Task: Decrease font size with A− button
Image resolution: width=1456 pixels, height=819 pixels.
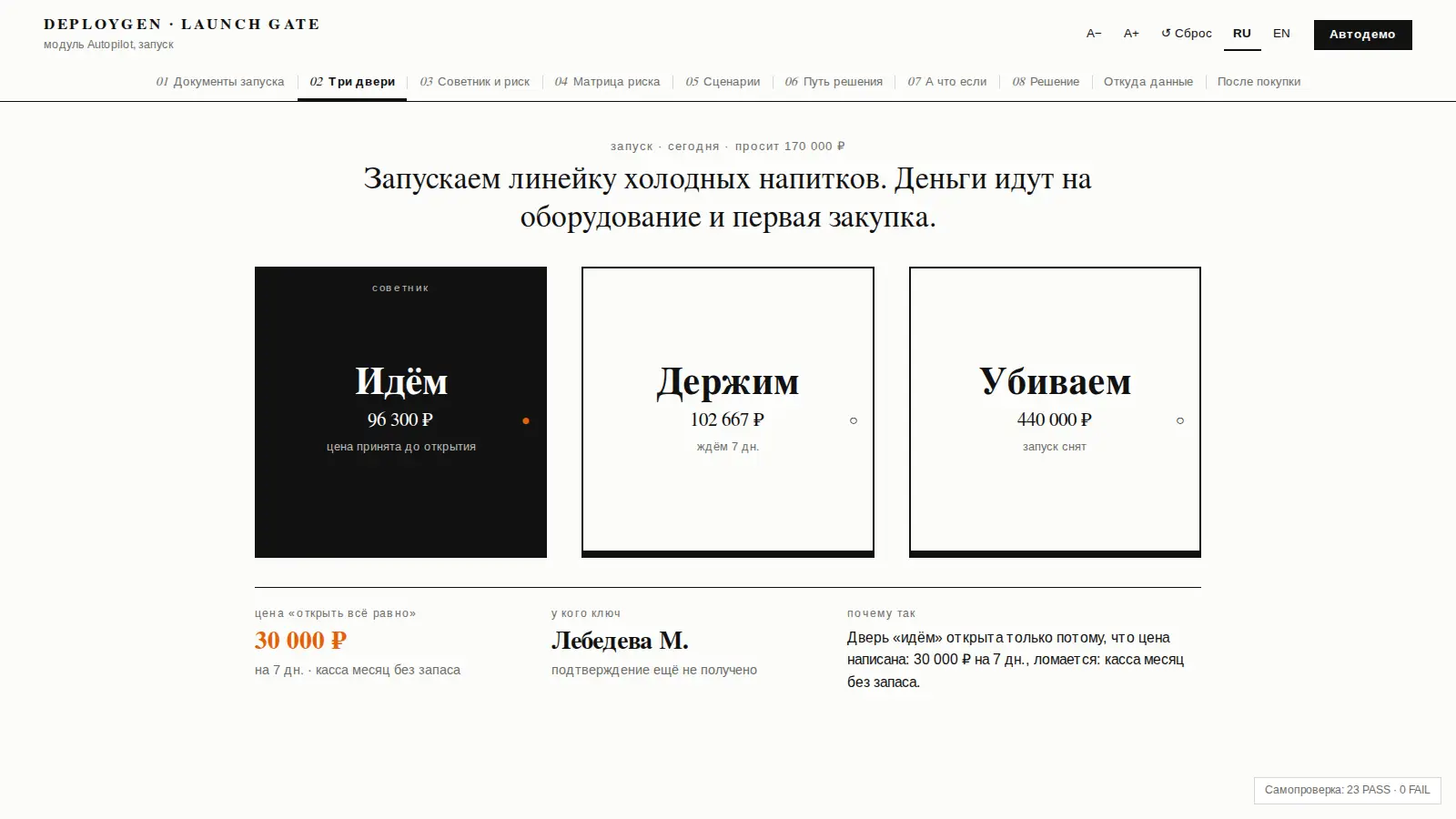Action: (x=1094, y=34)
